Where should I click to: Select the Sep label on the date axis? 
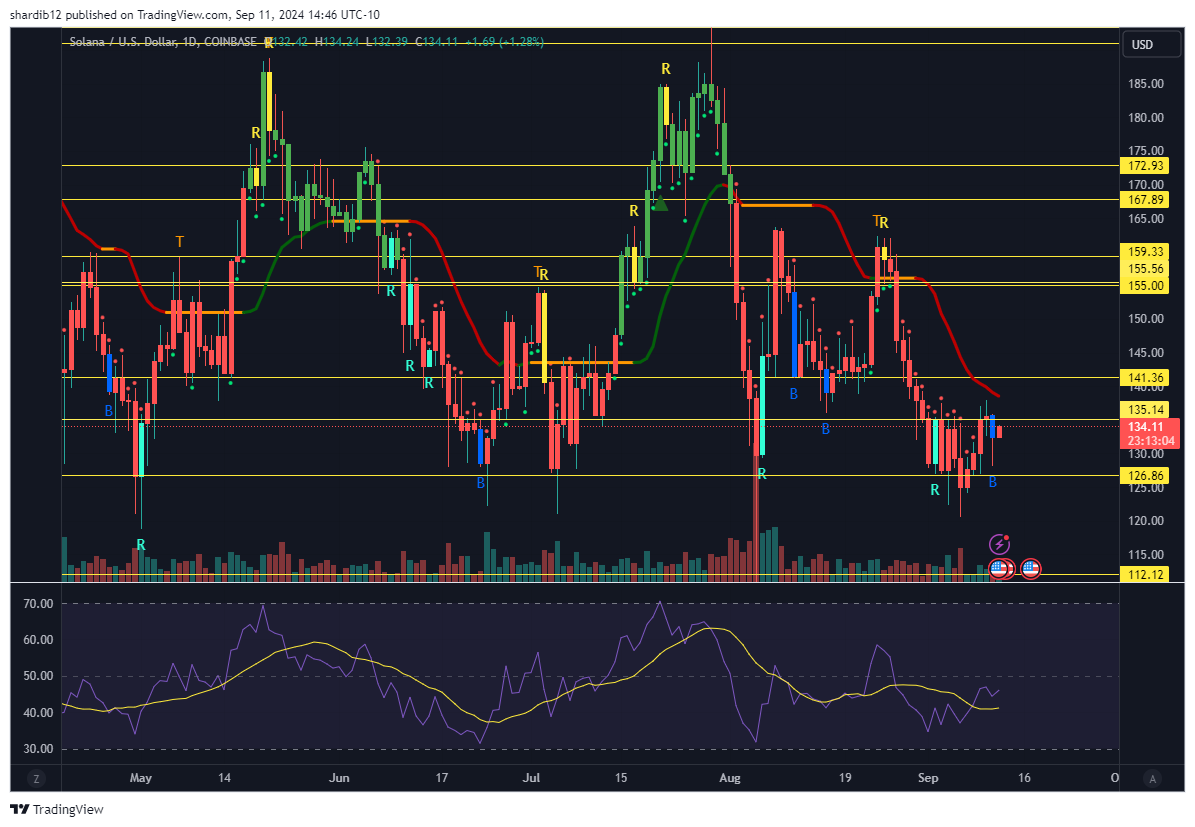point(927,777)
